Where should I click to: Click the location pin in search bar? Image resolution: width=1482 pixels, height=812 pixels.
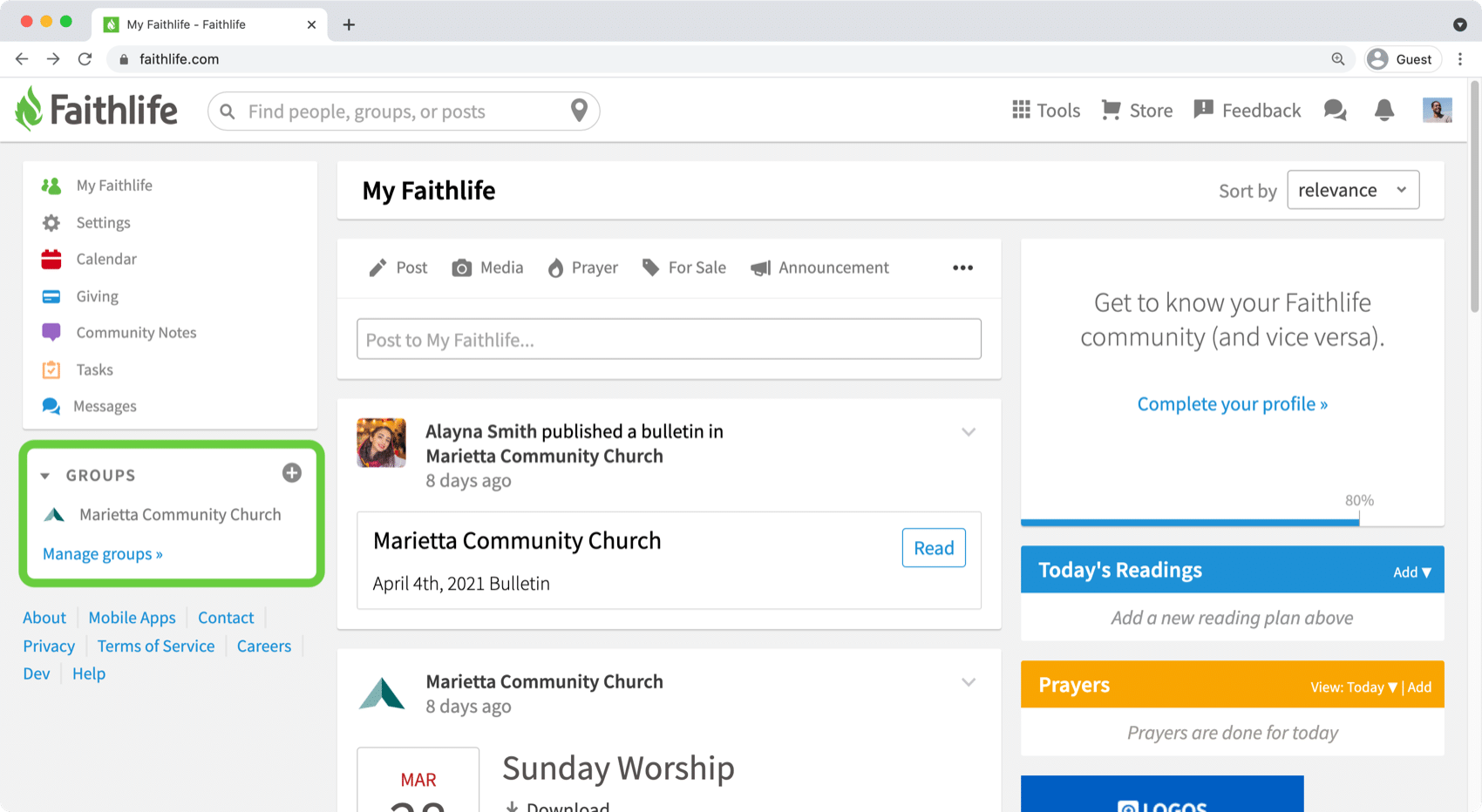[x=579, y=111]
